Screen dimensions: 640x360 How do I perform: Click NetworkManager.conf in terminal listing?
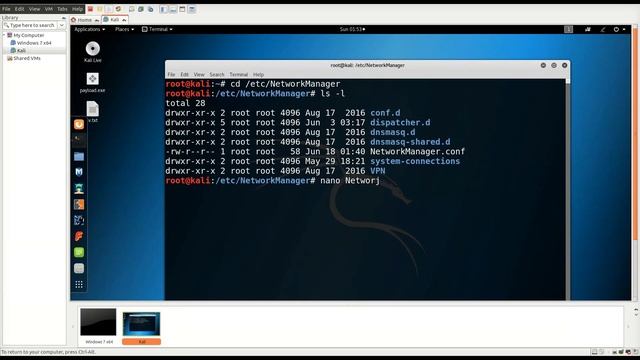(417, 151)
